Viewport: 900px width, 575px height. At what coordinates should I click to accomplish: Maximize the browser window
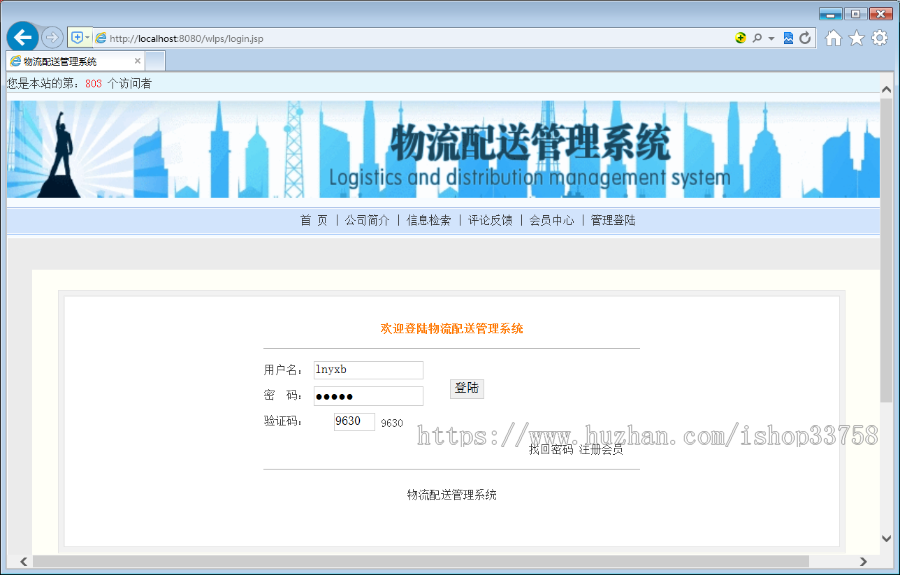855,14
